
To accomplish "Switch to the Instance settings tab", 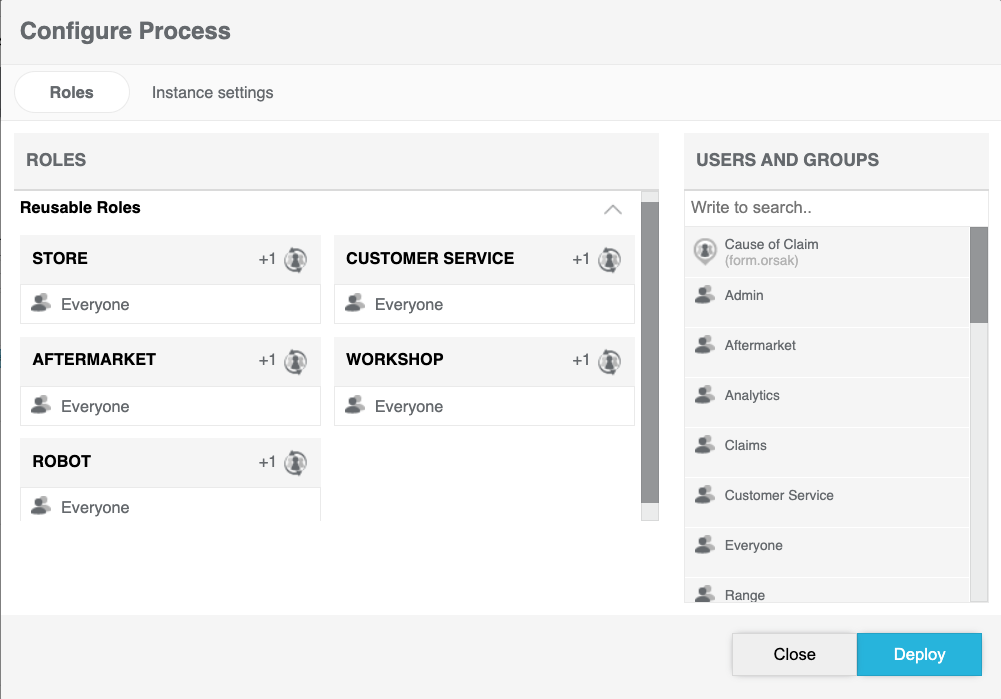I will pos(212,93).
